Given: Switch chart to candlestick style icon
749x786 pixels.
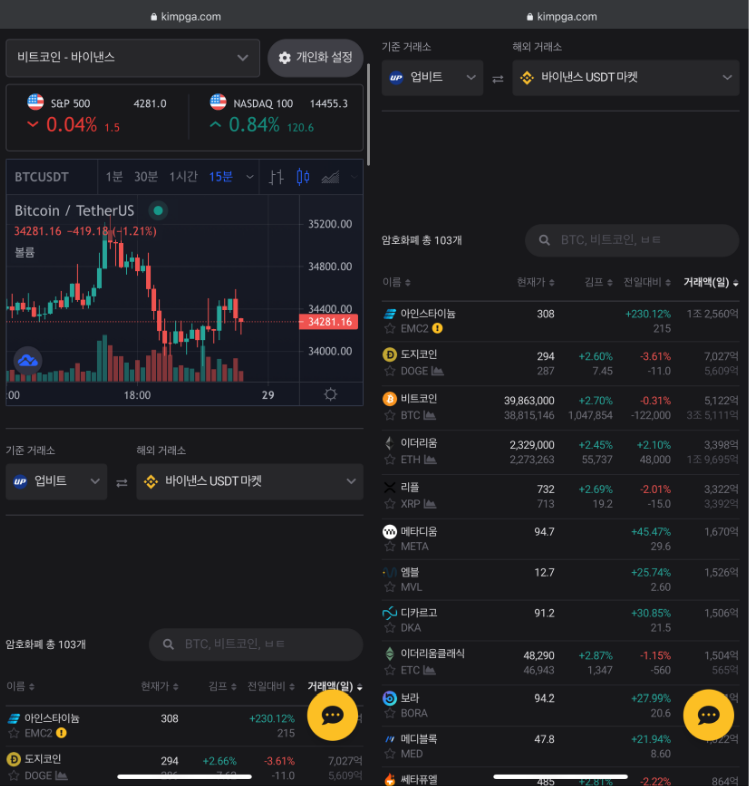Looking at the screenshot, I should point(303,176).
